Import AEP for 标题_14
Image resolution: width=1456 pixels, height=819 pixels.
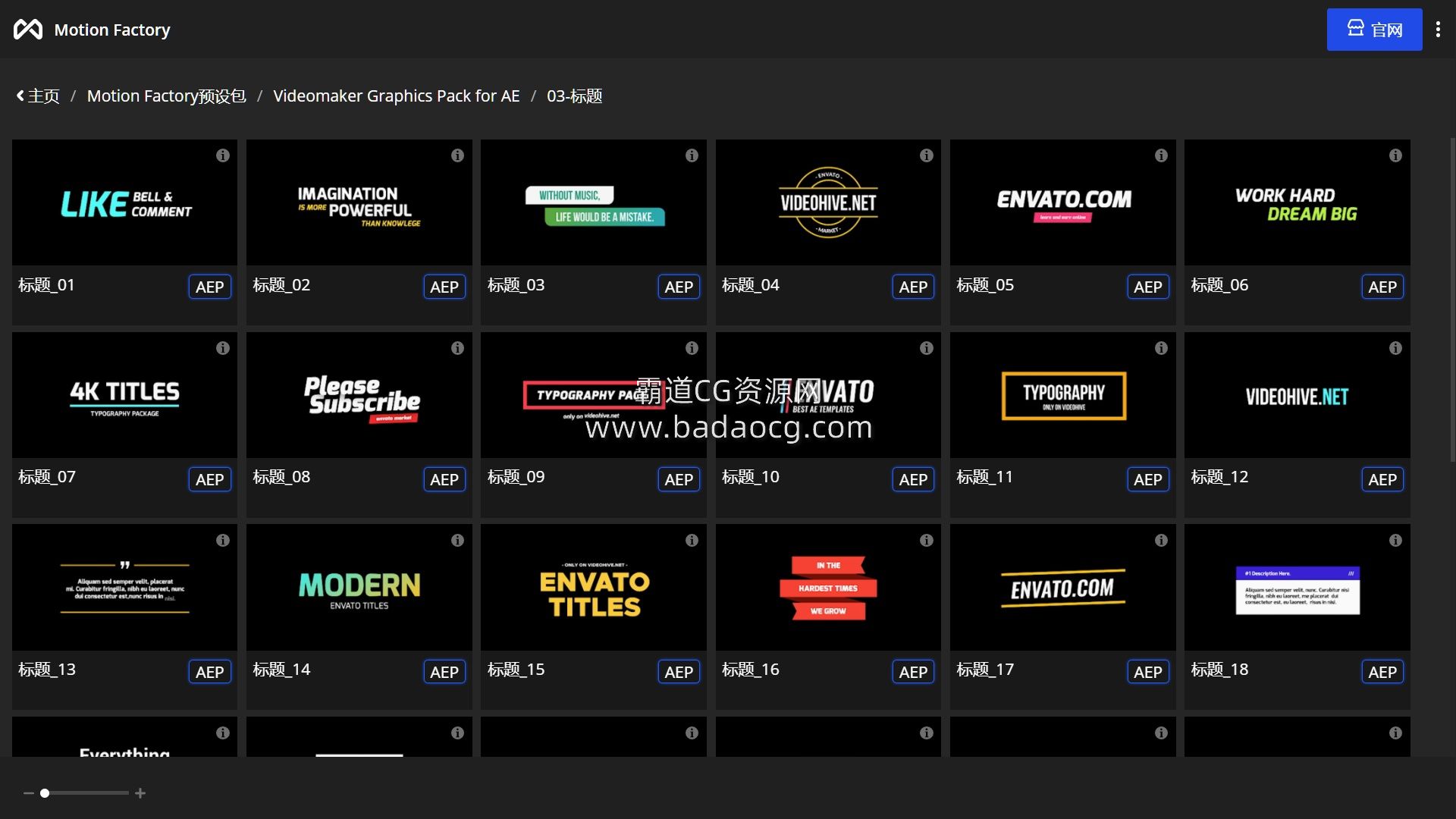coord(444,672)
